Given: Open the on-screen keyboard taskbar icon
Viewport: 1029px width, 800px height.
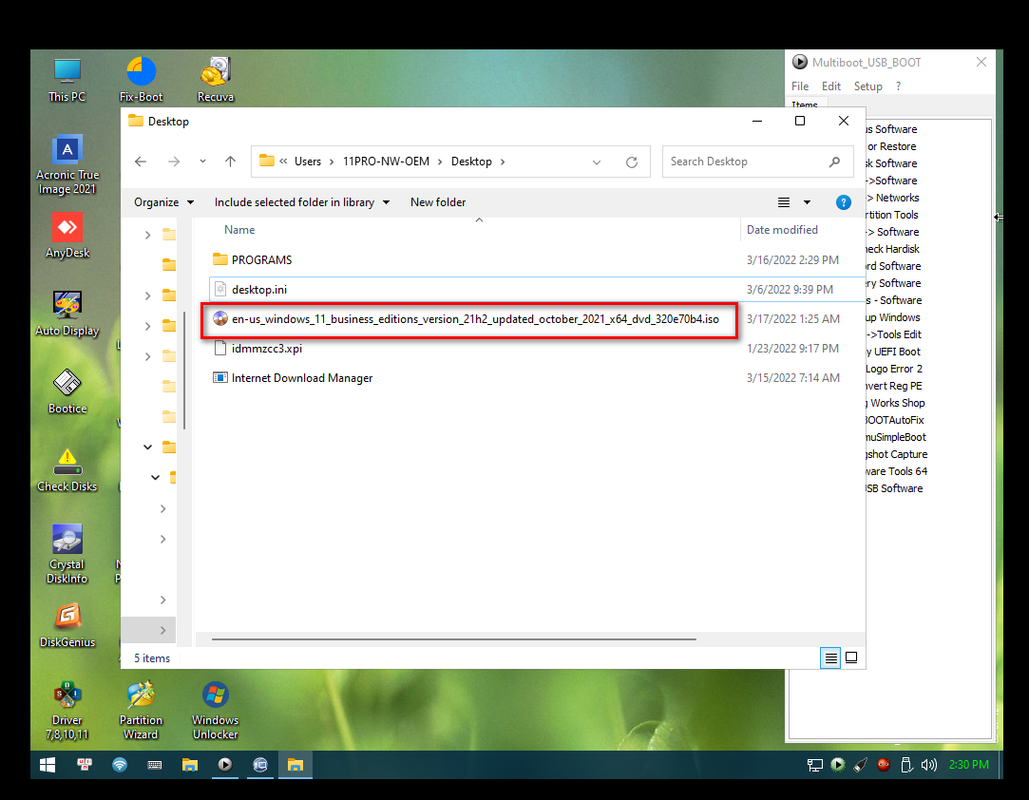Looking at the screenshot, I should point(155,765).
